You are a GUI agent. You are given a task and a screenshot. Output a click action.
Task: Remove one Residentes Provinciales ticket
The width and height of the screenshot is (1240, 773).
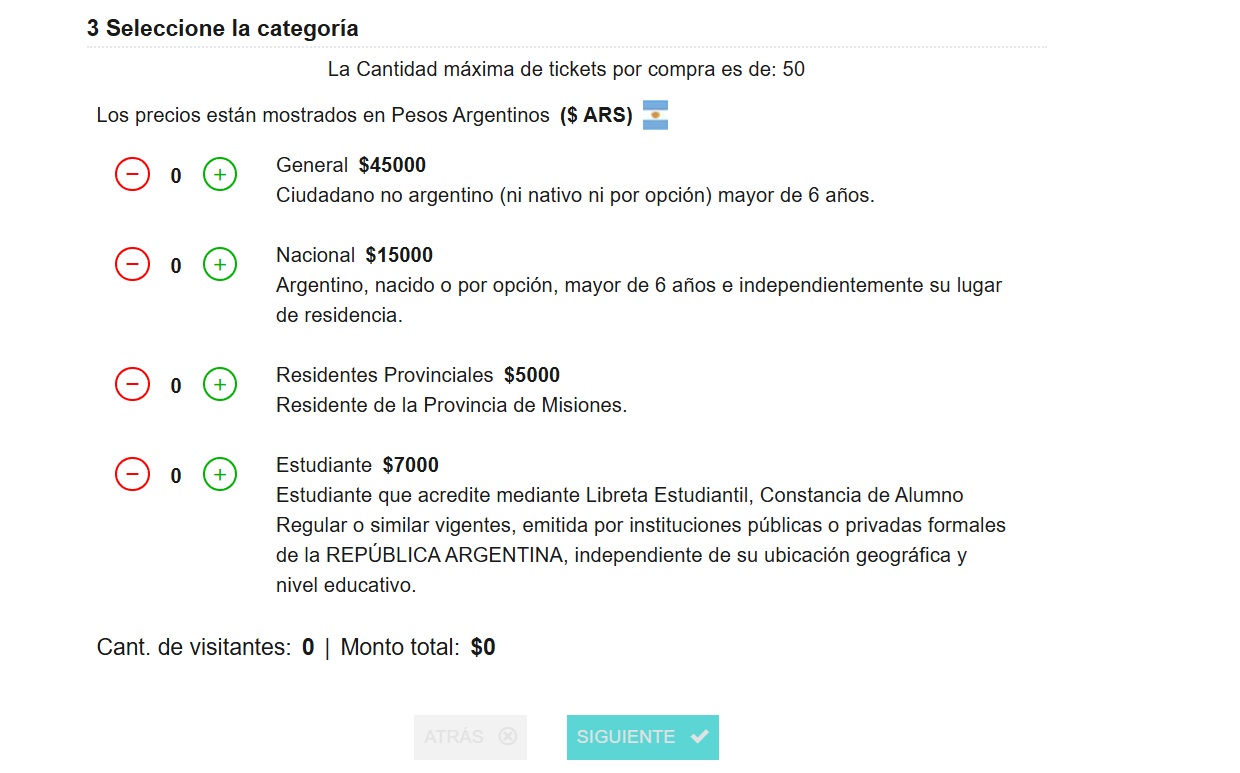click(x=132, y=384)
